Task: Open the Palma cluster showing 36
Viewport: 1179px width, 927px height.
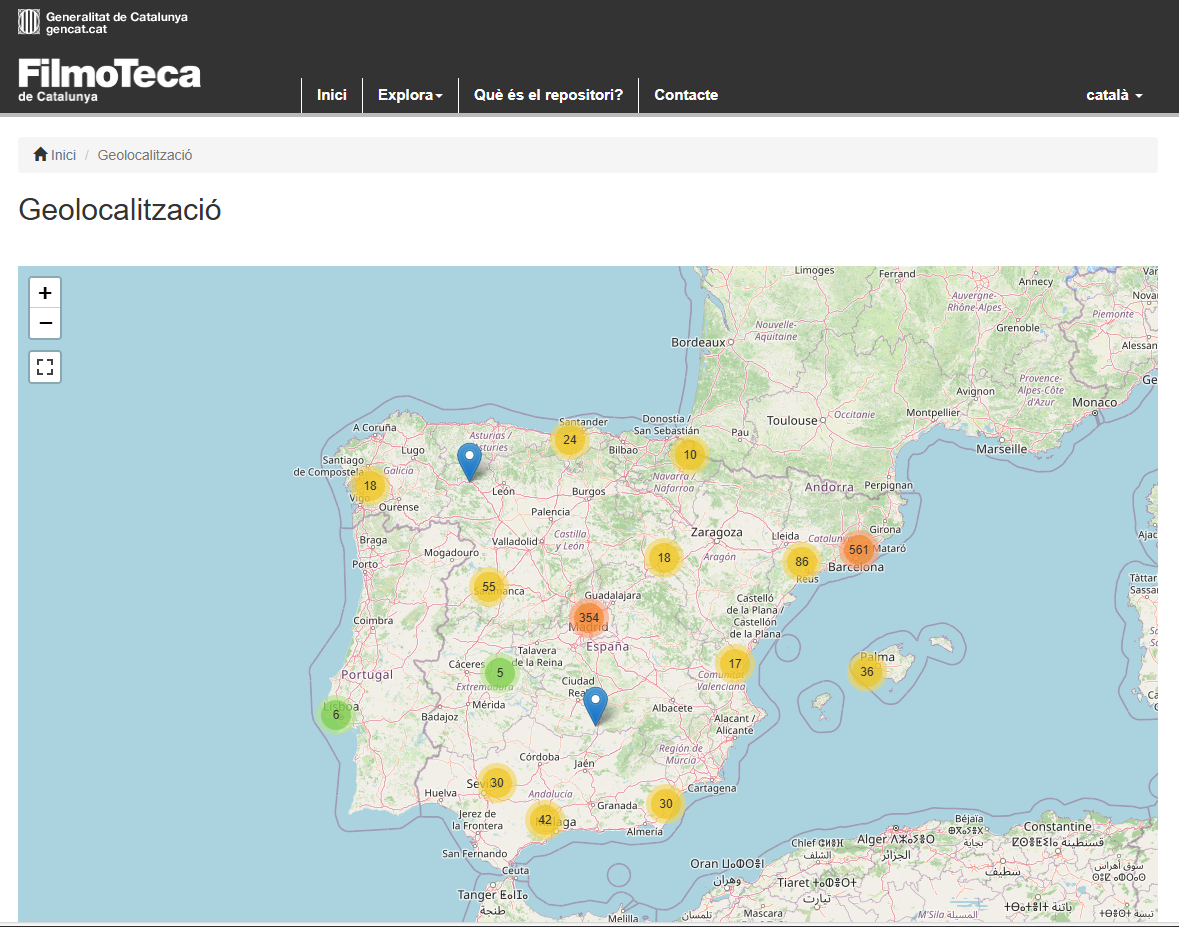Action: click(x=867, y=672)
